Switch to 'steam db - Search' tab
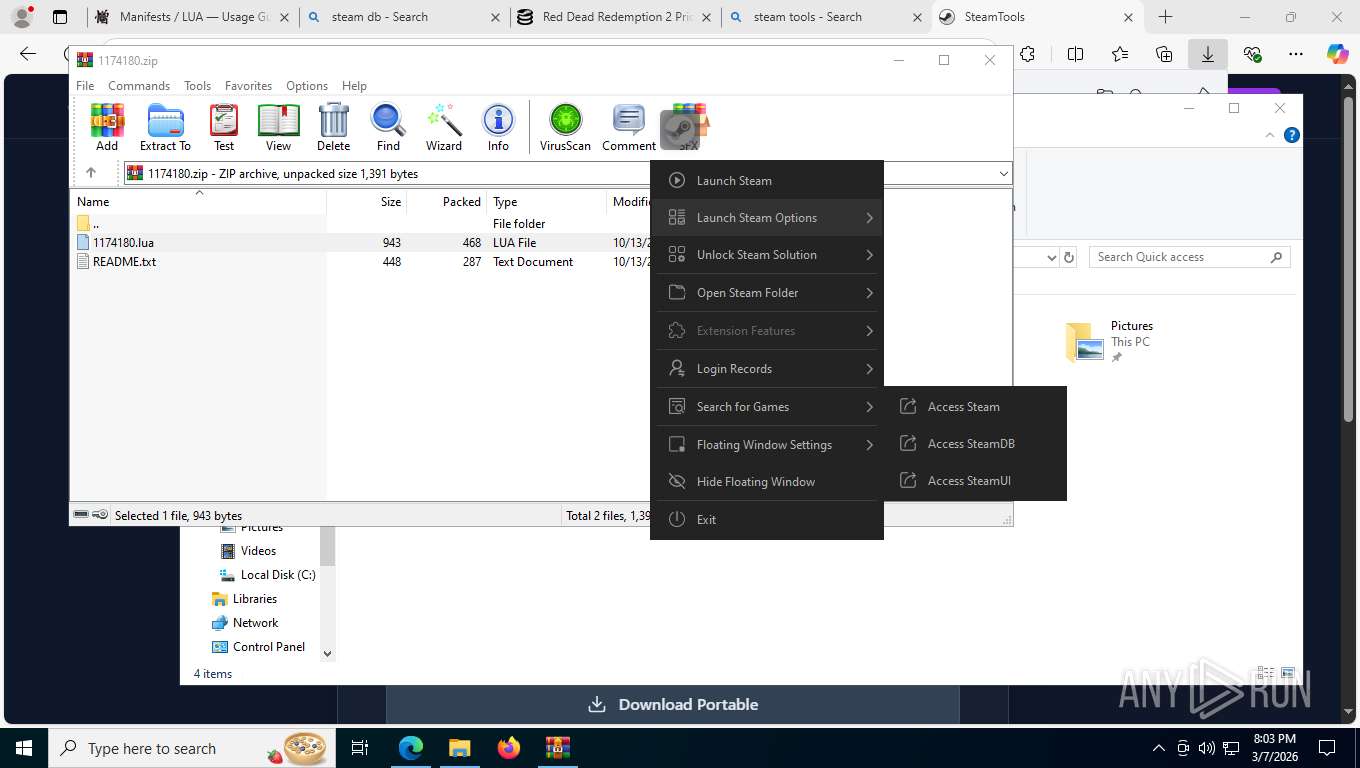1360x768 pixels. click(404, 17)
